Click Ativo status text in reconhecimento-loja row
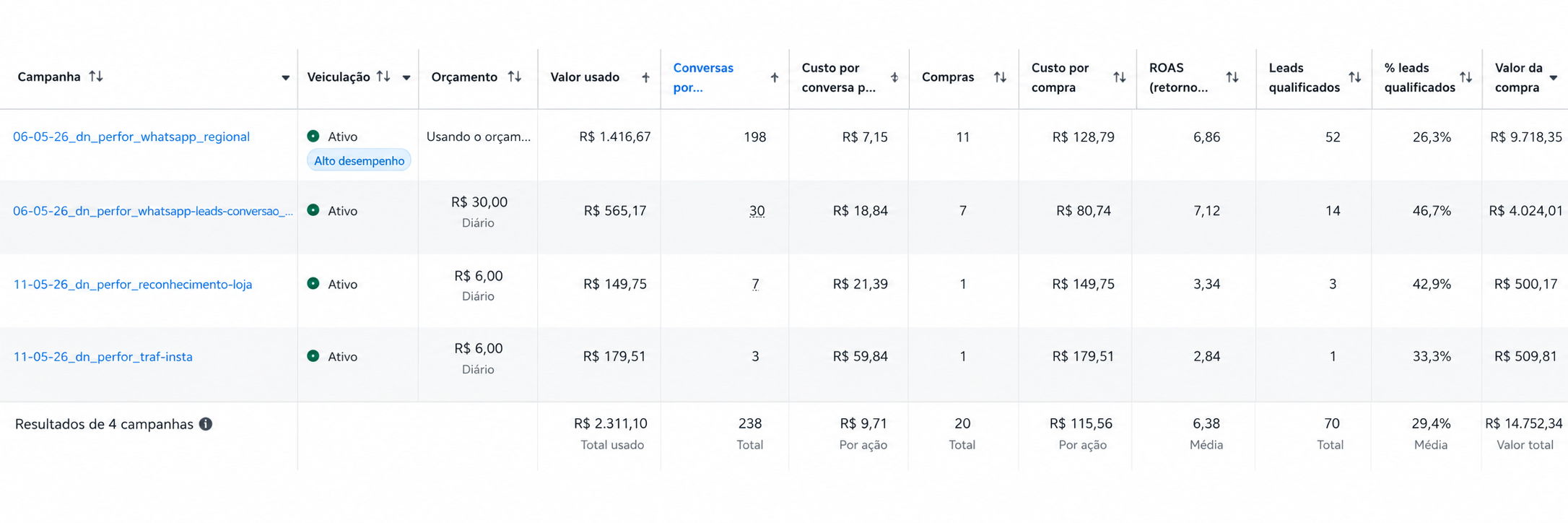The image size is (1568, 523). [343, 285]
